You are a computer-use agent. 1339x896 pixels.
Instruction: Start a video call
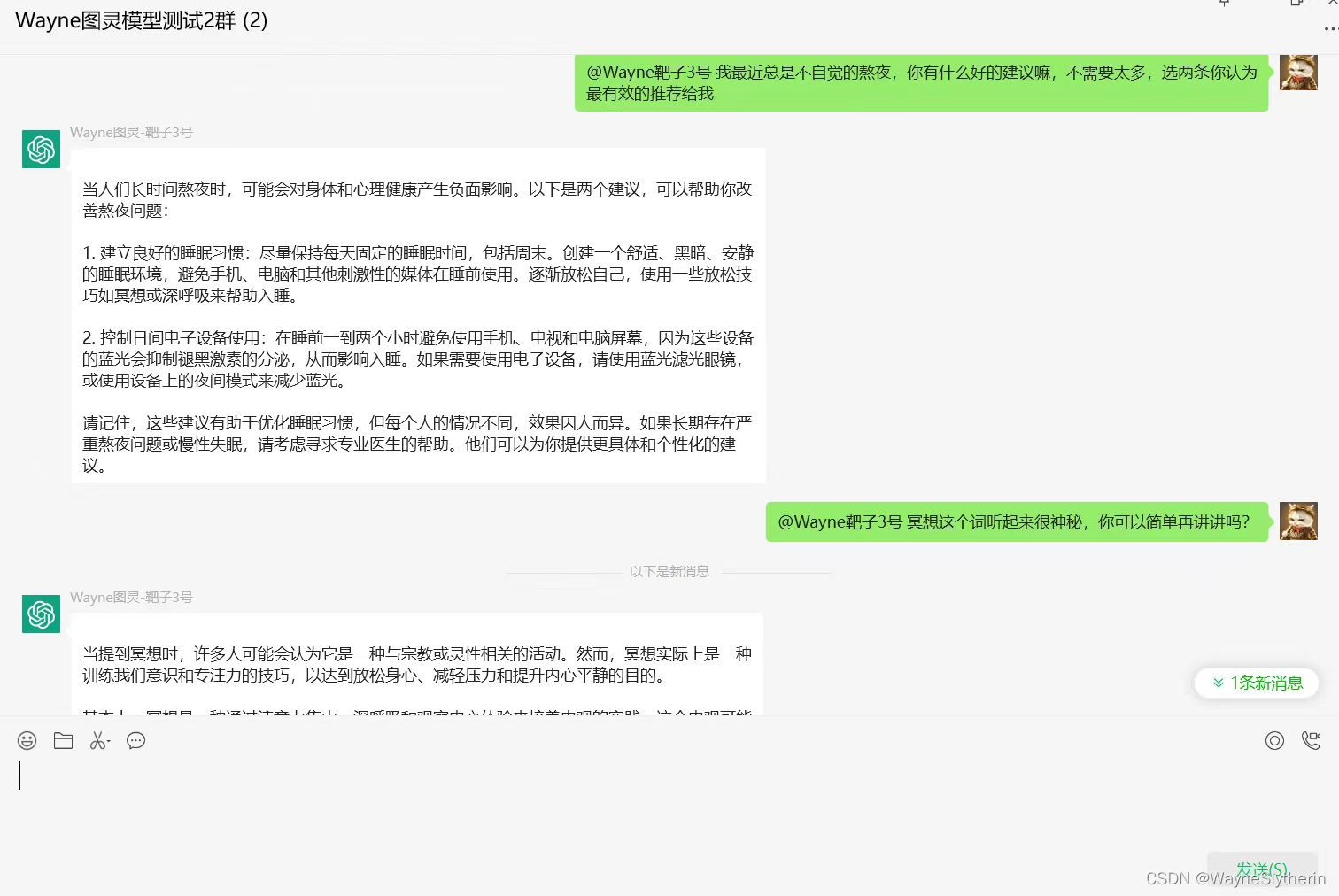coord(1312,740)
